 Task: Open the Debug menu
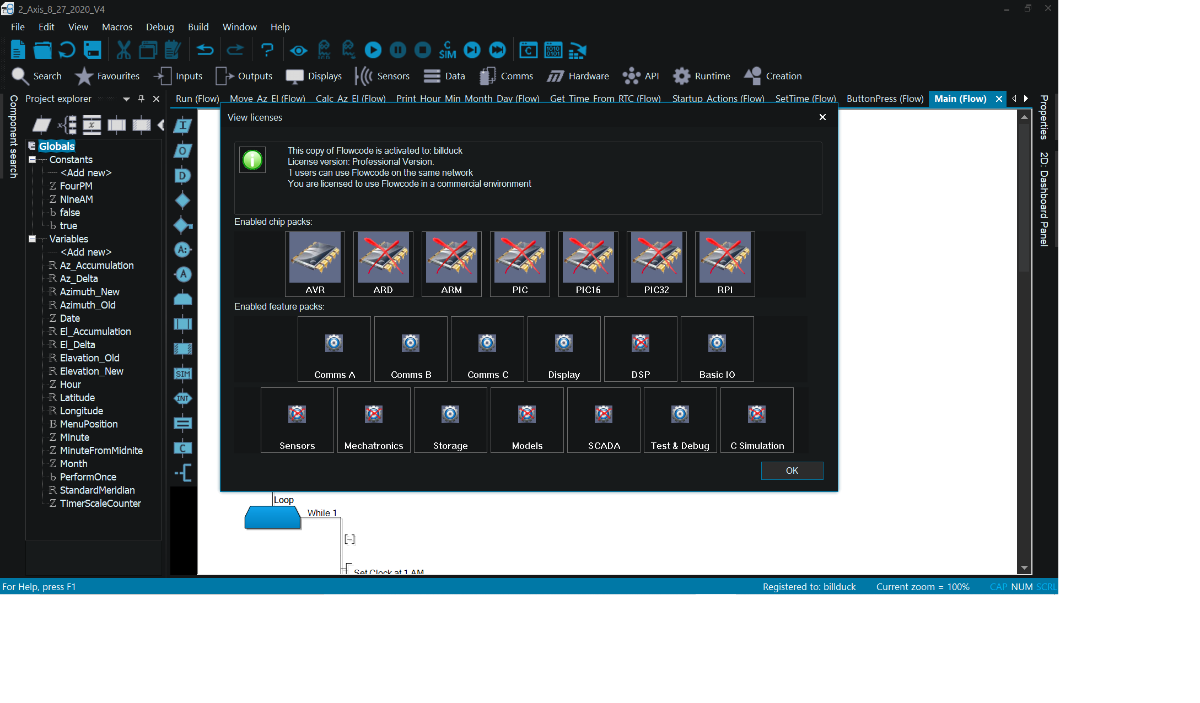tap(160, 27)
